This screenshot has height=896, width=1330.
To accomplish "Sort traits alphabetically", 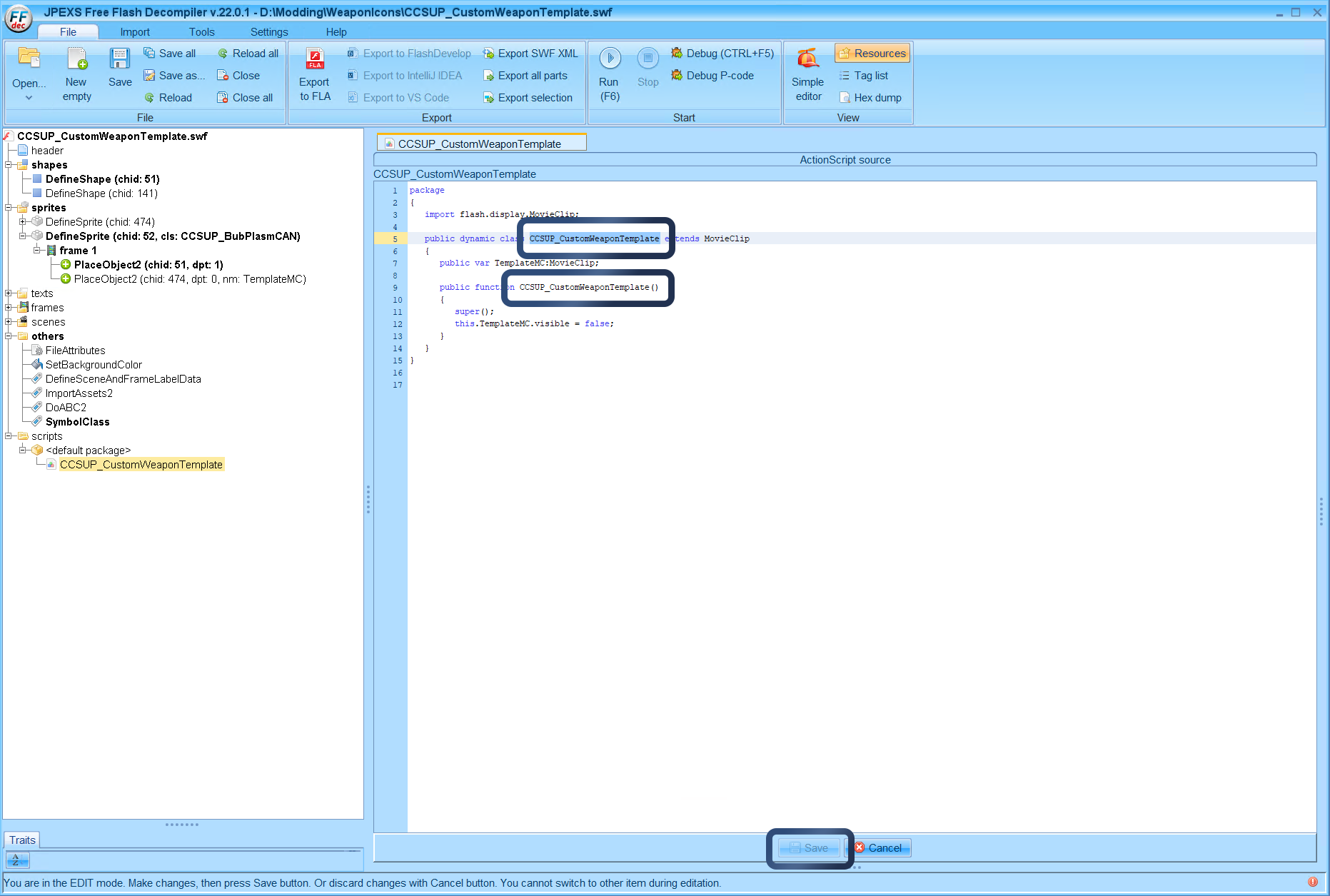I will 16,860.
